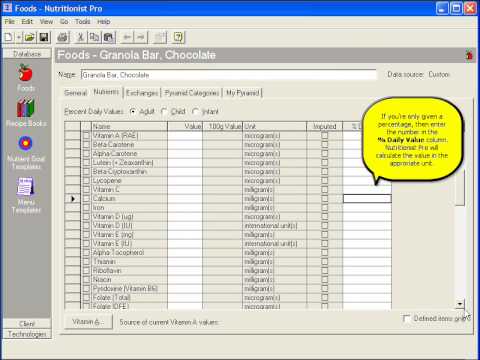Click the Copy toolbar icon

pos(94,37)
